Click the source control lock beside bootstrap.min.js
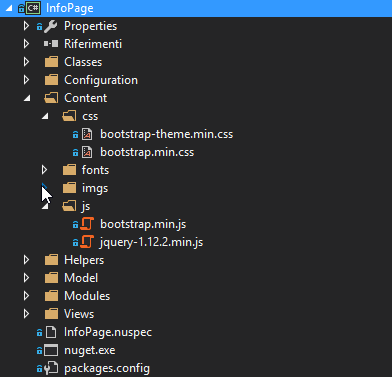Screen dimensions: 392x377 tap(76, 225)
